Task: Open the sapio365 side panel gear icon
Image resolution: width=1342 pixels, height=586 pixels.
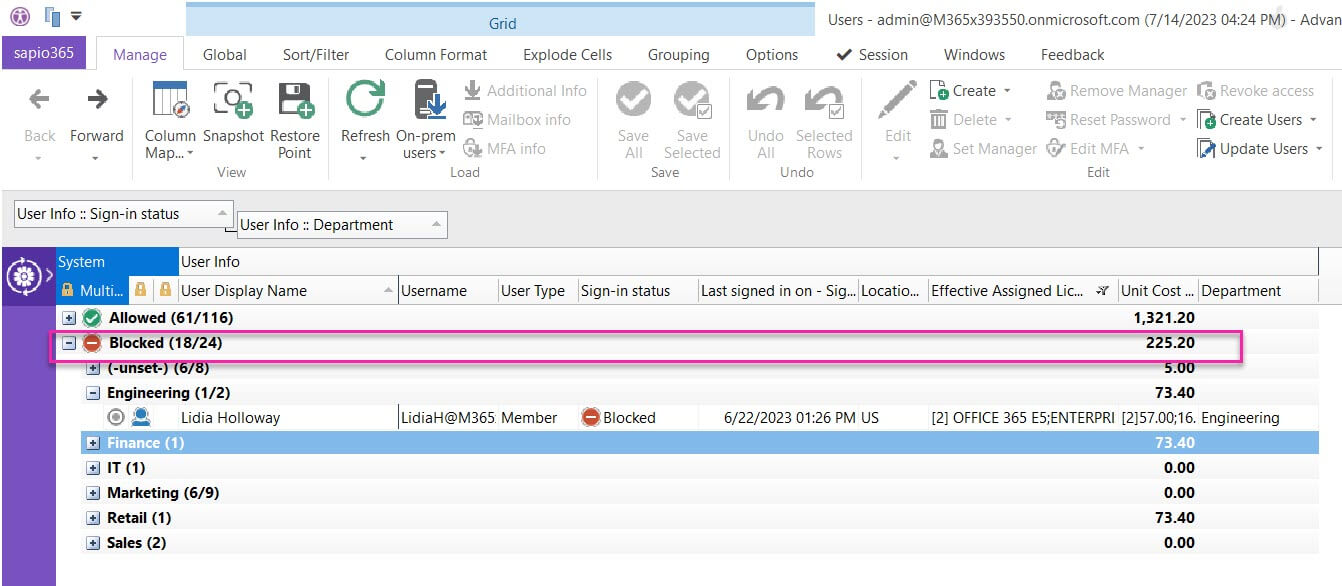Action: [23, 275]
